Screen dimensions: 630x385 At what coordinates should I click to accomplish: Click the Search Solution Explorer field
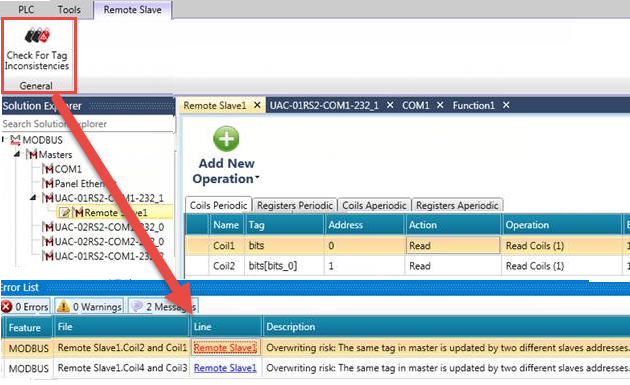(x=88, y=124)
